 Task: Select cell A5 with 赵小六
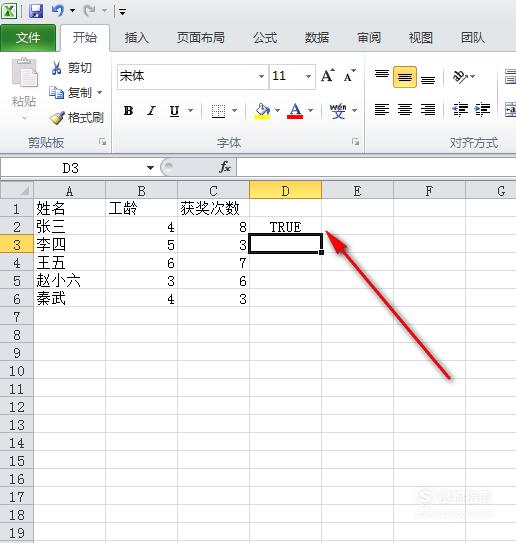click(x=69, y=281)
